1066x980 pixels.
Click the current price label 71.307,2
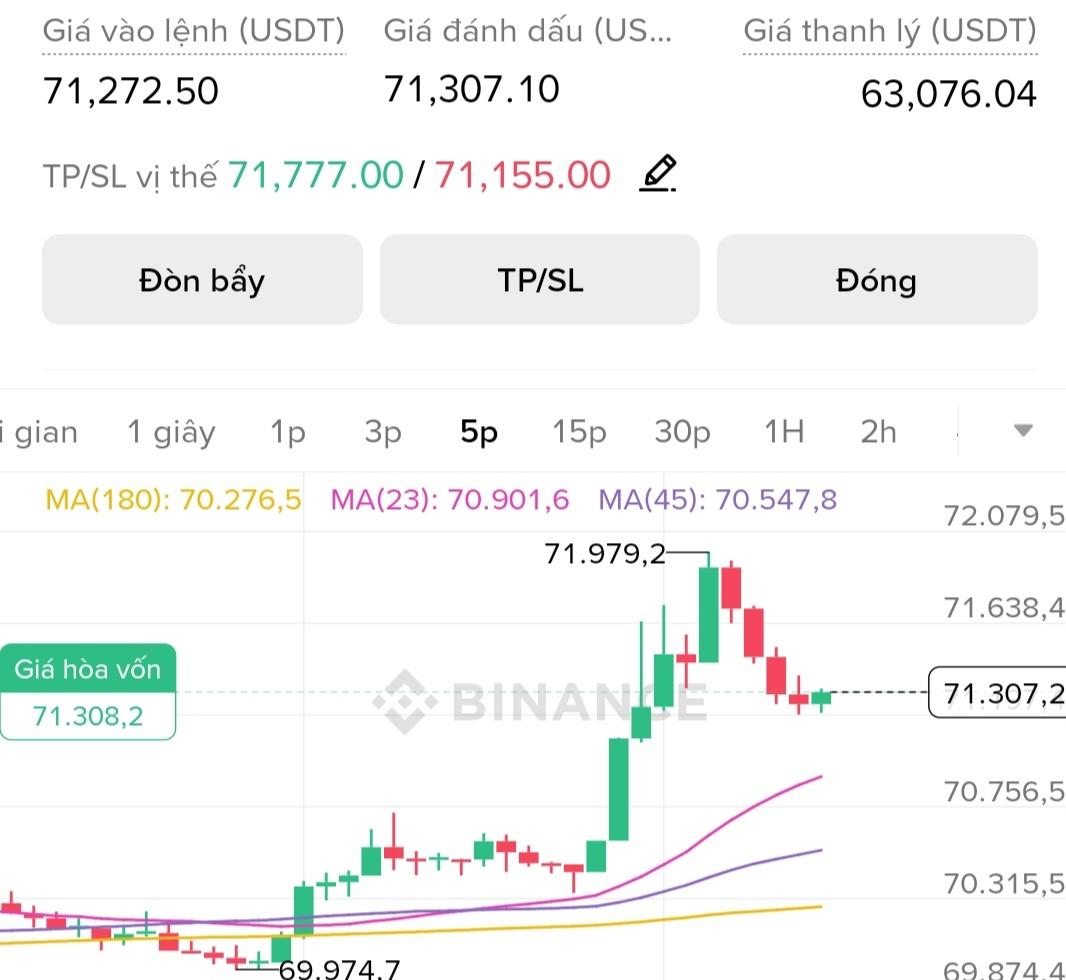pyautogui.click(x=996, y=692)
